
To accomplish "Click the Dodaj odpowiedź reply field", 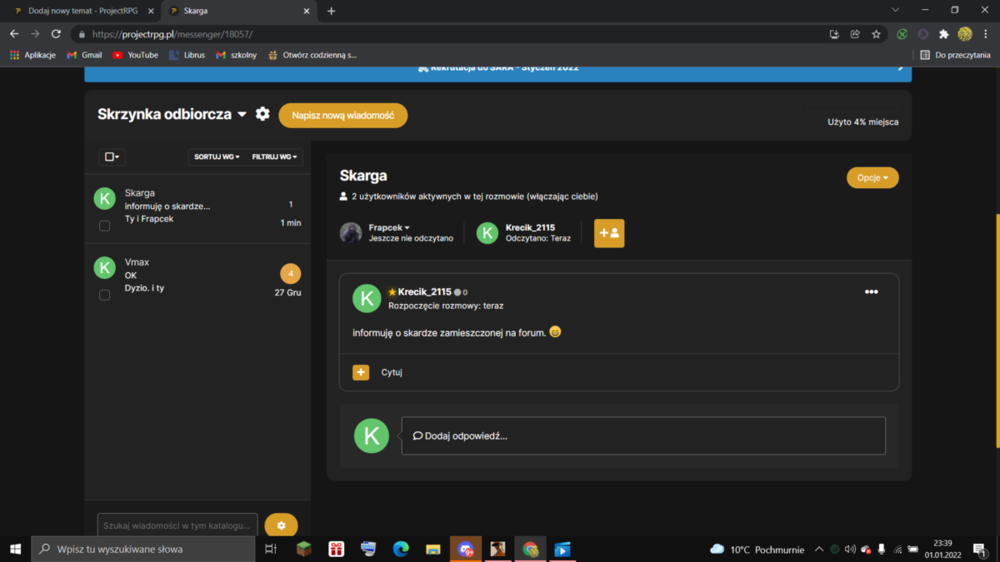I will [643, 436].
